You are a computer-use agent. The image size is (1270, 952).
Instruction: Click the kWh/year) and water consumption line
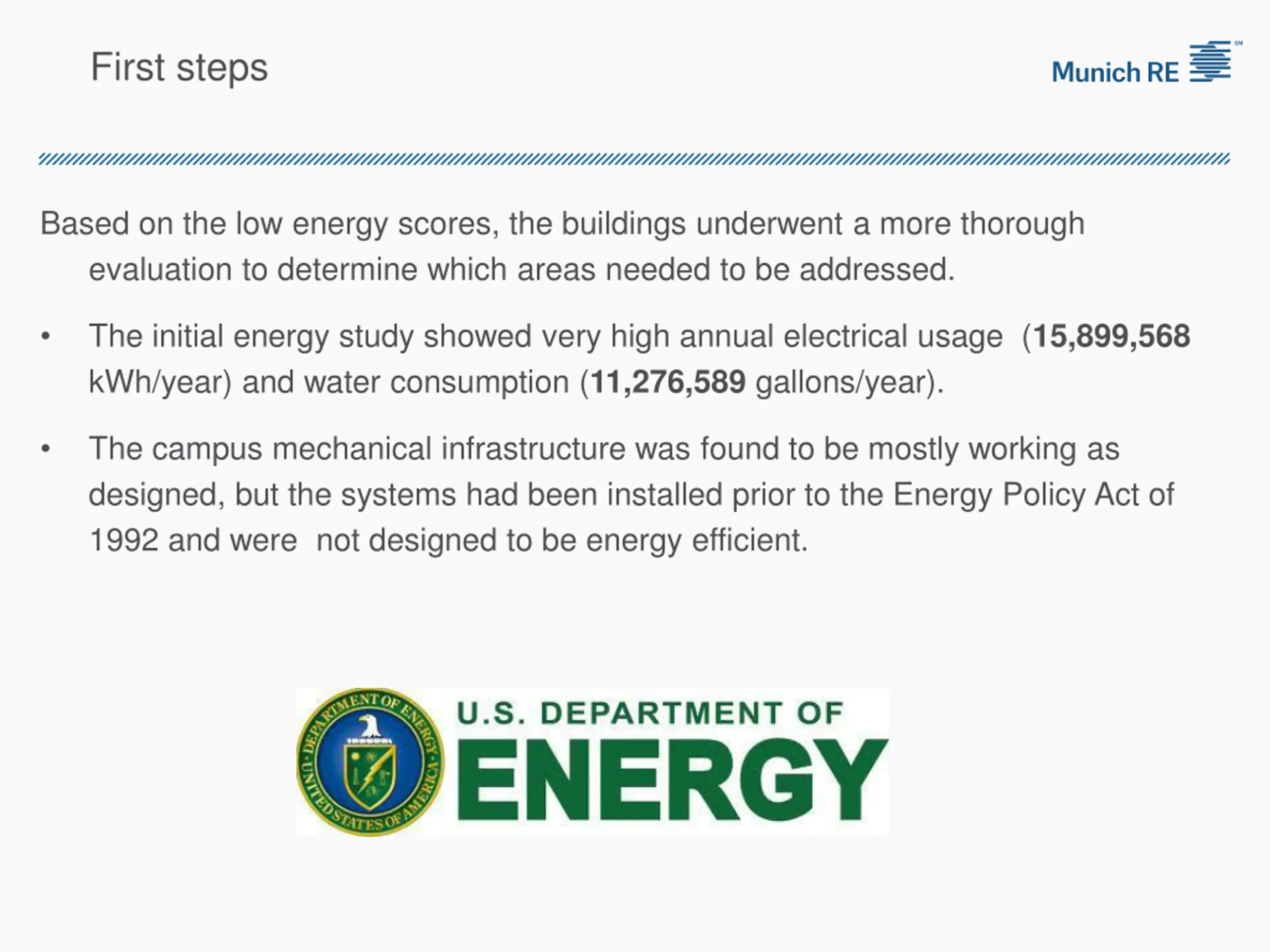point(516,383)
